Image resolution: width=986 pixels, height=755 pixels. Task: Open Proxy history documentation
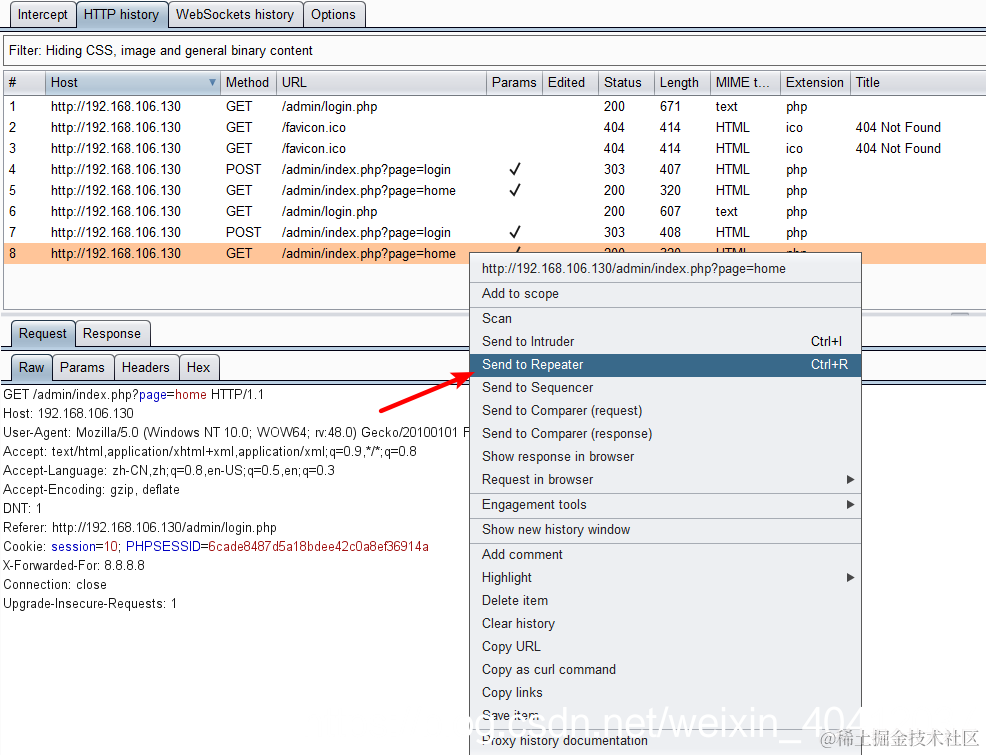[x=665, y=741]
